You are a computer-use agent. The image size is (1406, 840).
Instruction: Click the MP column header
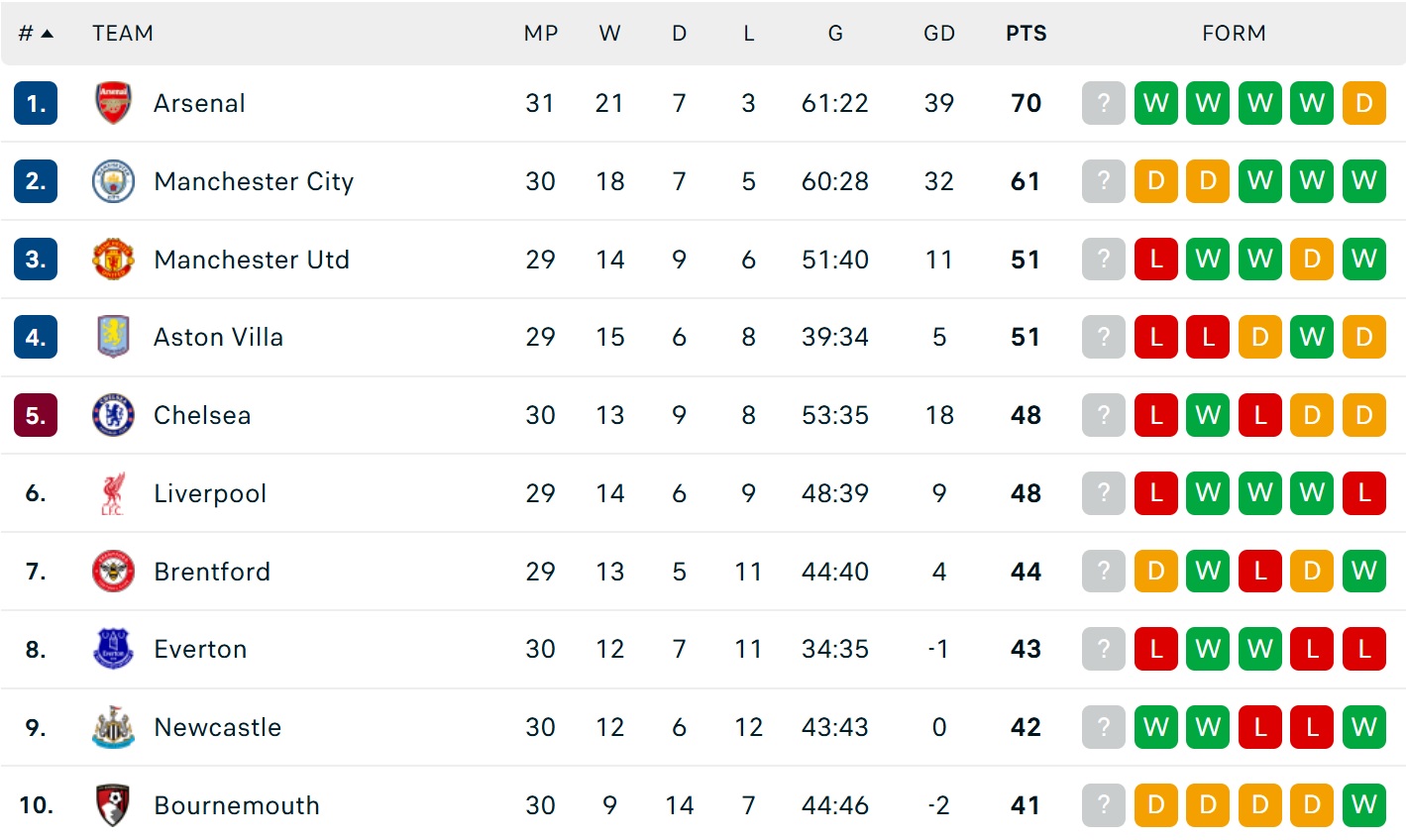[x=540, y=34]
